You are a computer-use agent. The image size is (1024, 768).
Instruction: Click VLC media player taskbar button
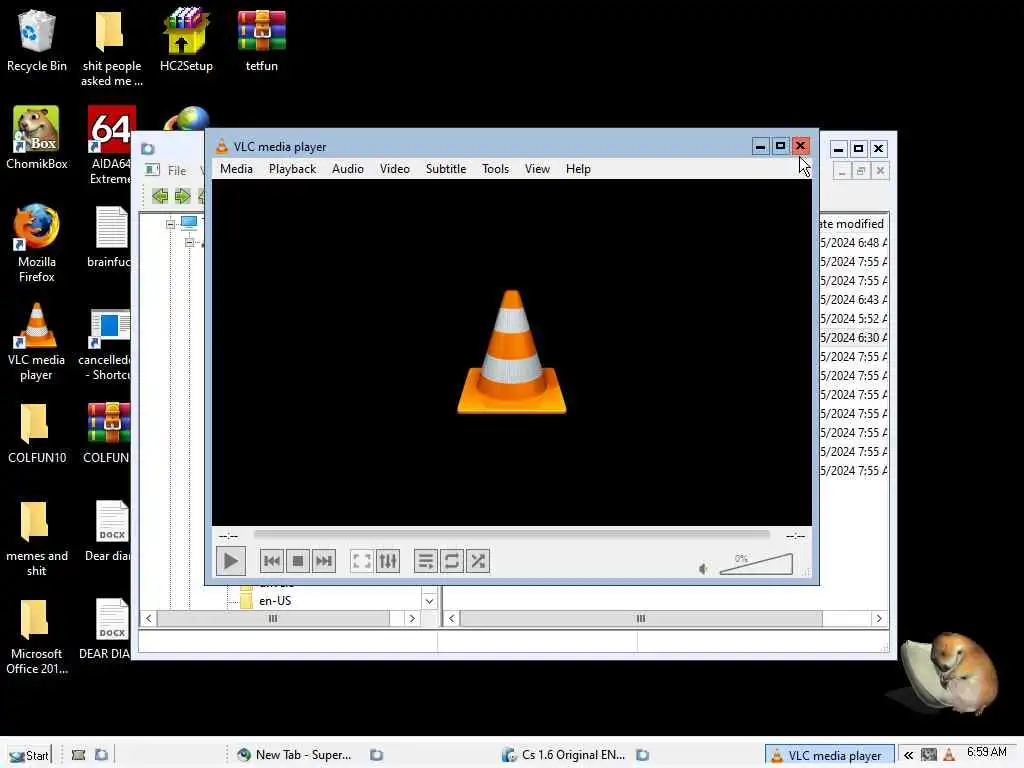coord(829,756)
